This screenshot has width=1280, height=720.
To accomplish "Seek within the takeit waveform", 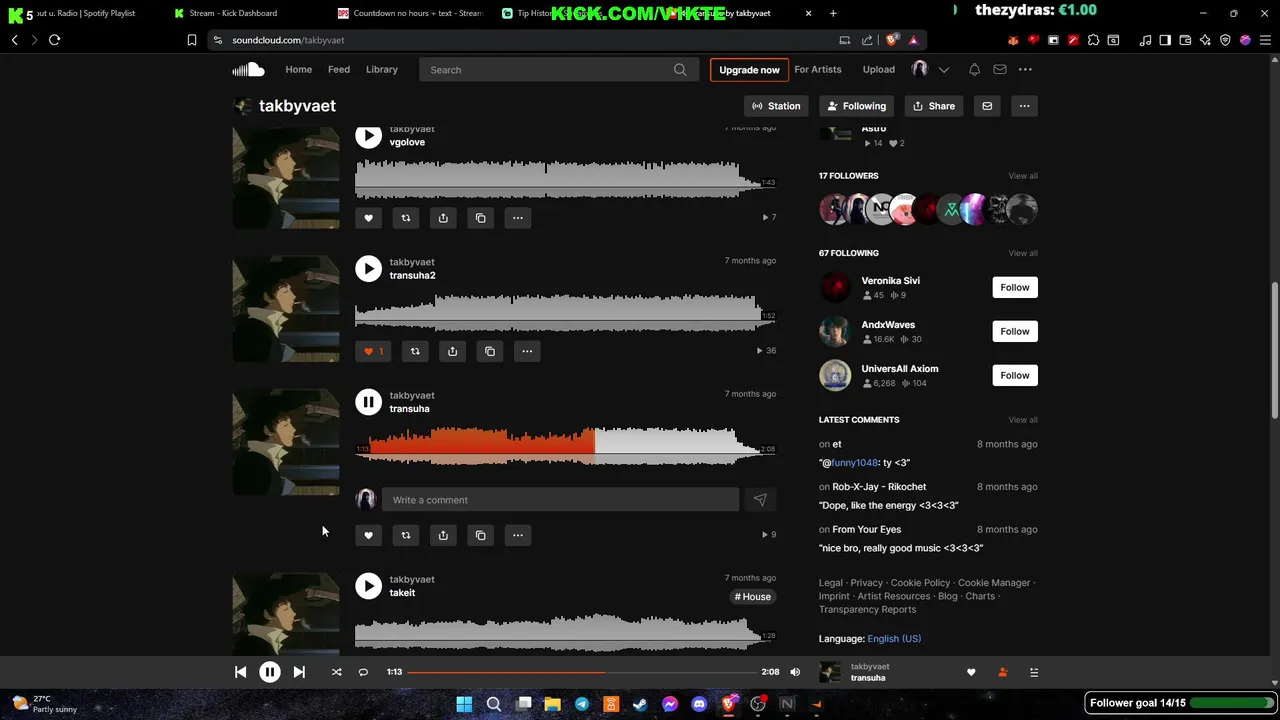I will [565, 632].
